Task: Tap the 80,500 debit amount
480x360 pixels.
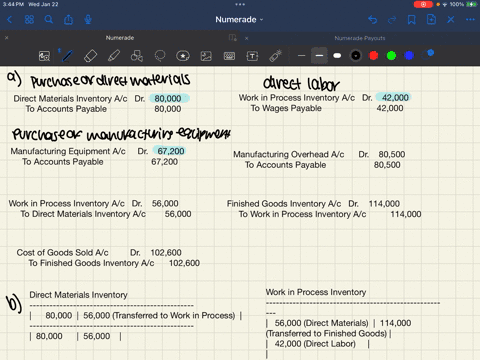Action: pos(392,154)
